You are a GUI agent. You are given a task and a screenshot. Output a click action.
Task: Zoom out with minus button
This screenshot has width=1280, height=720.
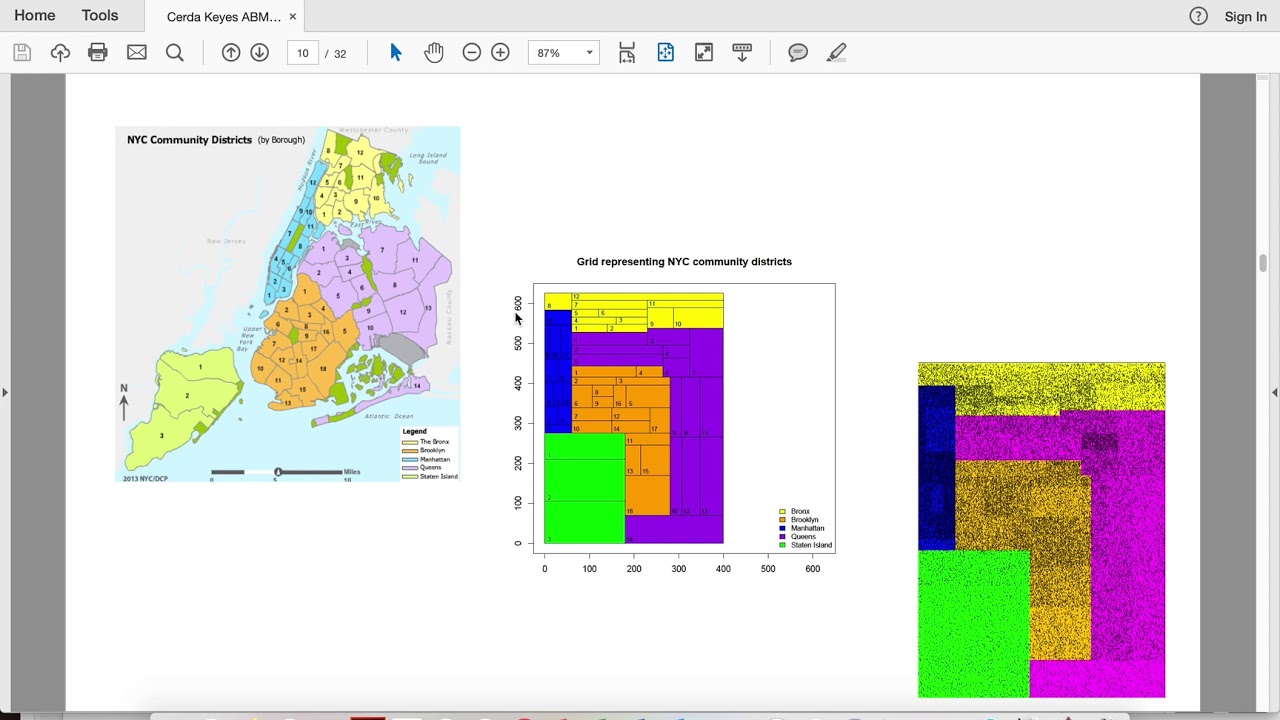472,53
